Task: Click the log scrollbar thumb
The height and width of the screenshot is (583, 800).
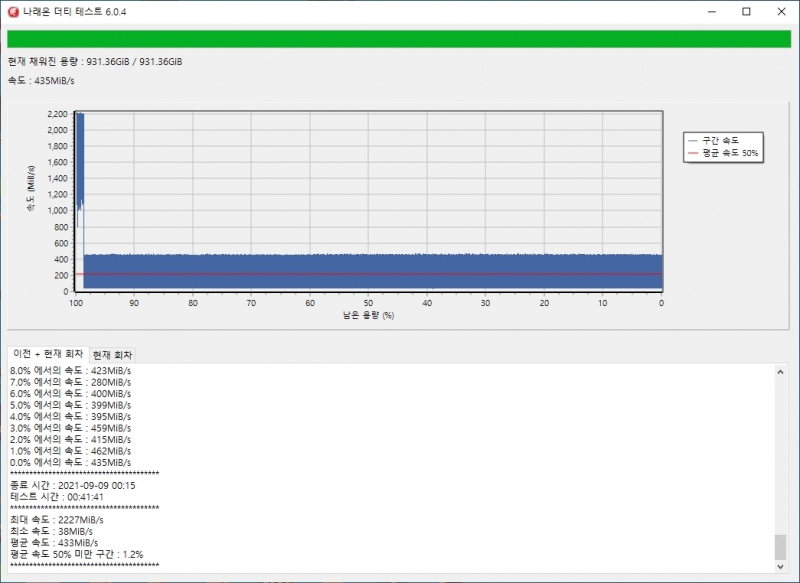Action: pyautogui.click(x=780, y=547)
